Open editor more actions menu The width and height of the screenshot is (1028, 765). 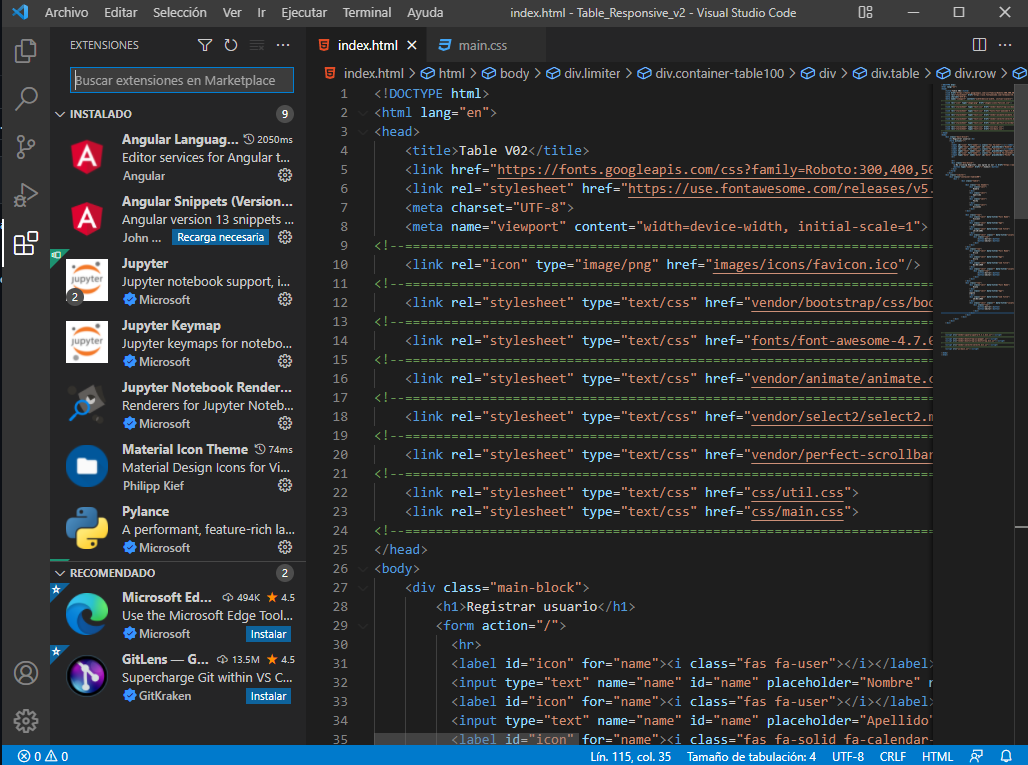point(1004,45)
